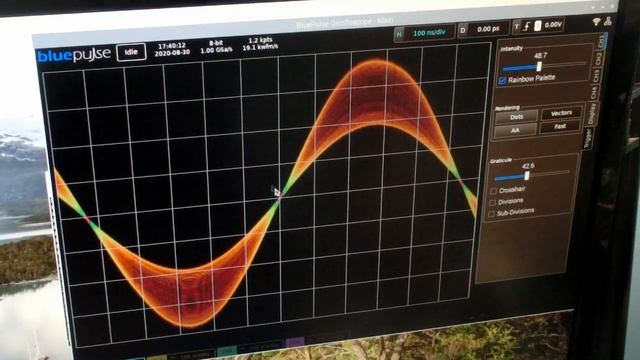Click the 17:40:12 timestamp readout
Screen dimensions: 640x360
pos(172,46)
